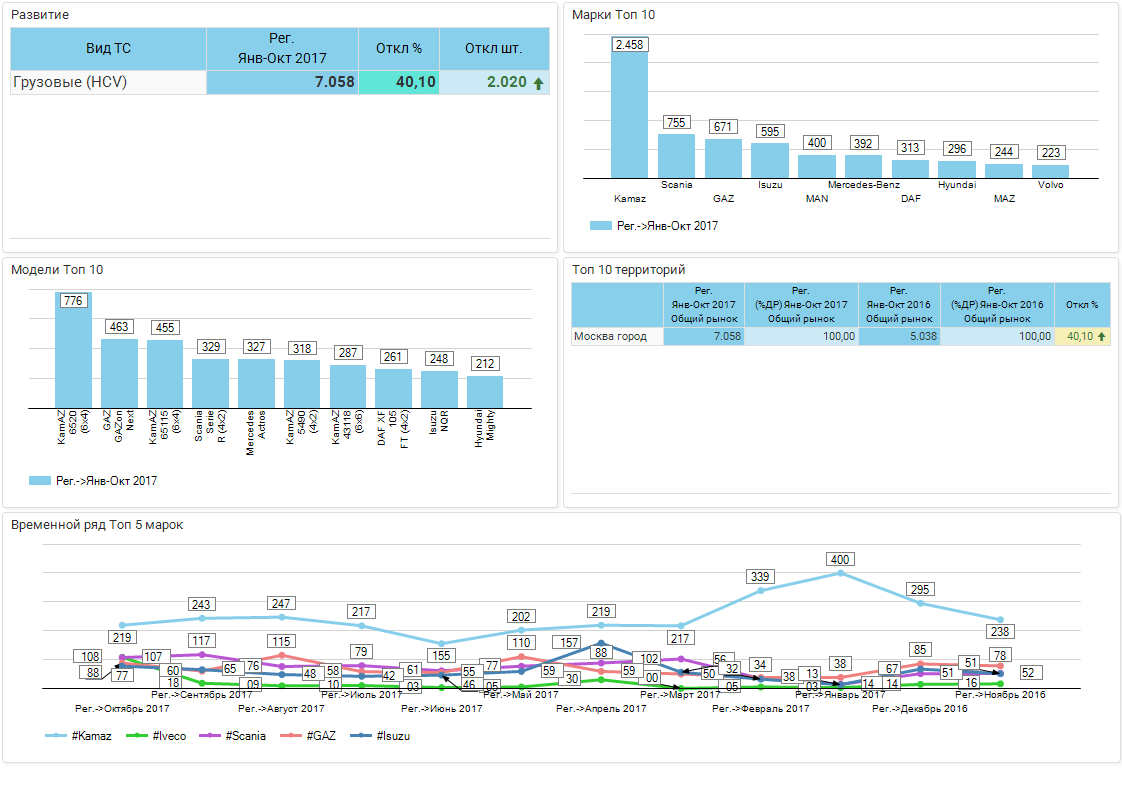Click the MAZ bar labeled 244
Screen dimensions: 1122x793
[1004, 171]
